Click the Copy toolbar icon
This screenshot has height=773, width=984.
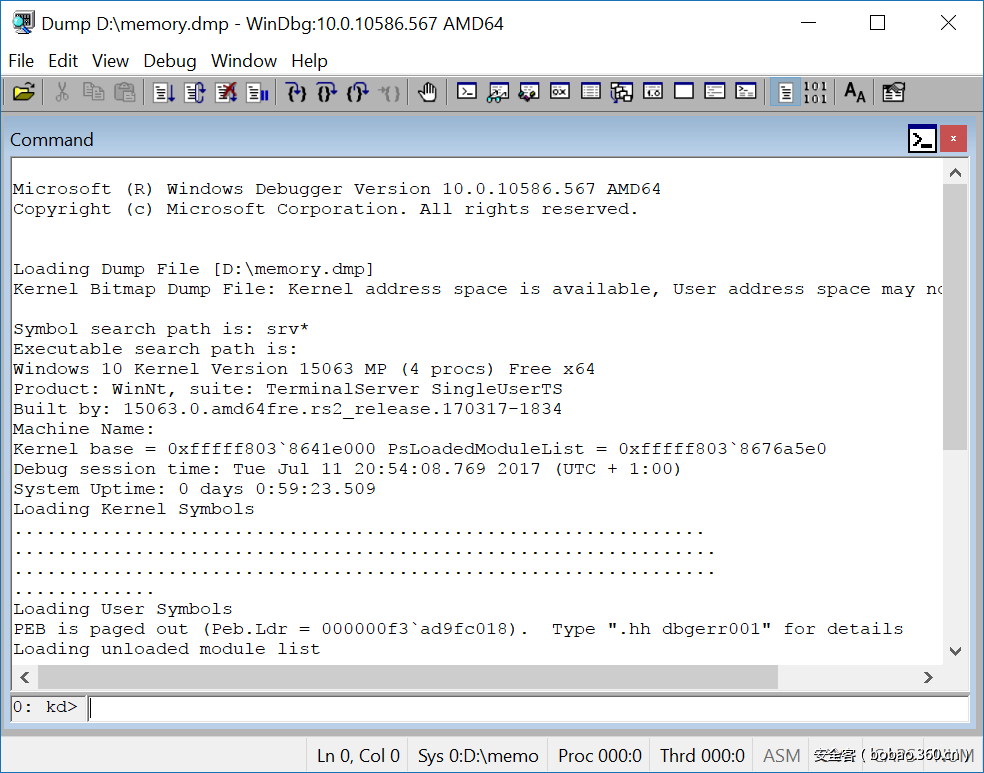click(x=94, y=92)
